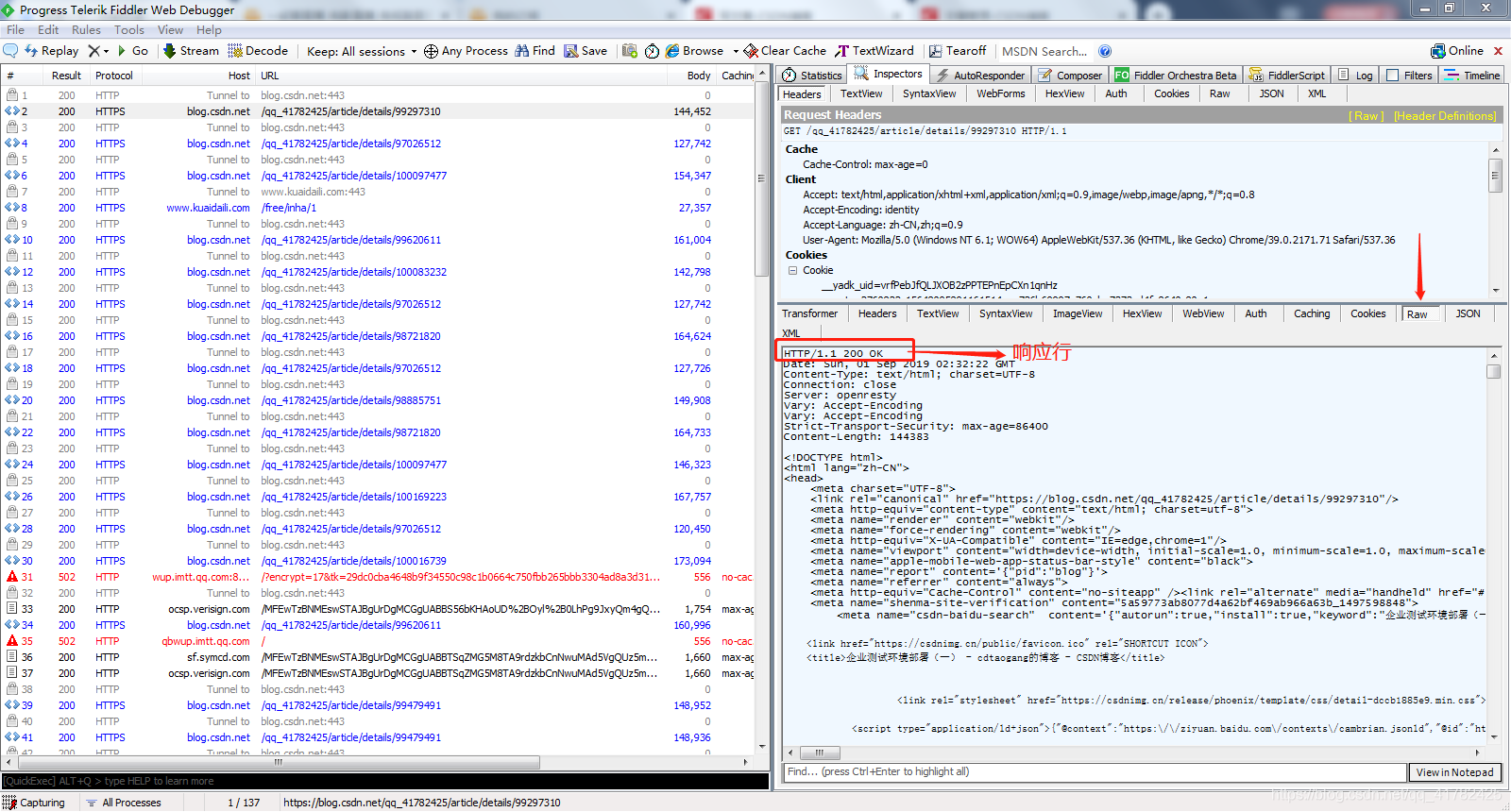Select response Transformer tab
The image size is (1511, 812).
(x=809, y=313)
